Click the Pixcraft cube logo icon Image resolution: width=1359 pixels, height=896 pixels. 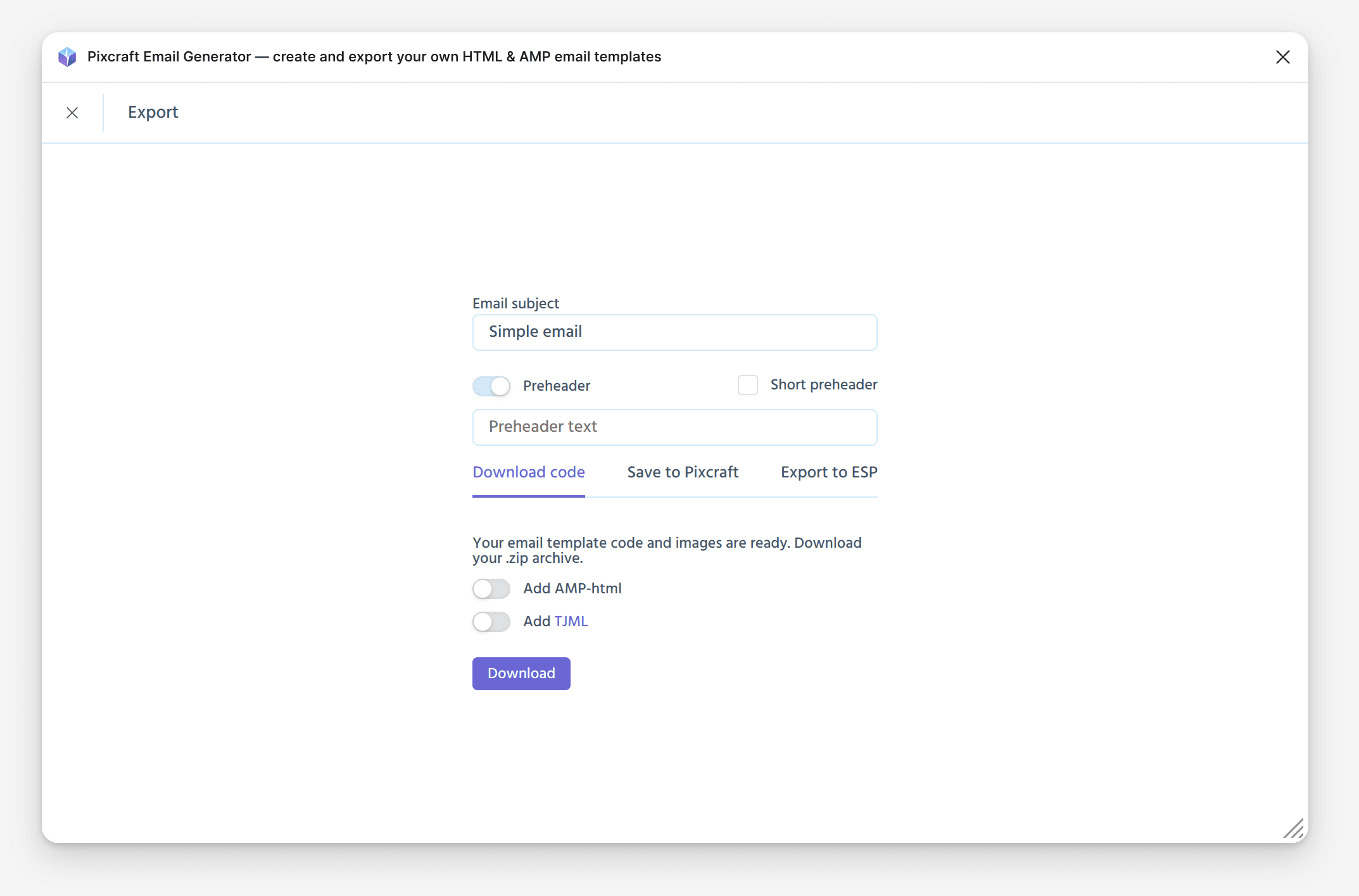point(67,57)
